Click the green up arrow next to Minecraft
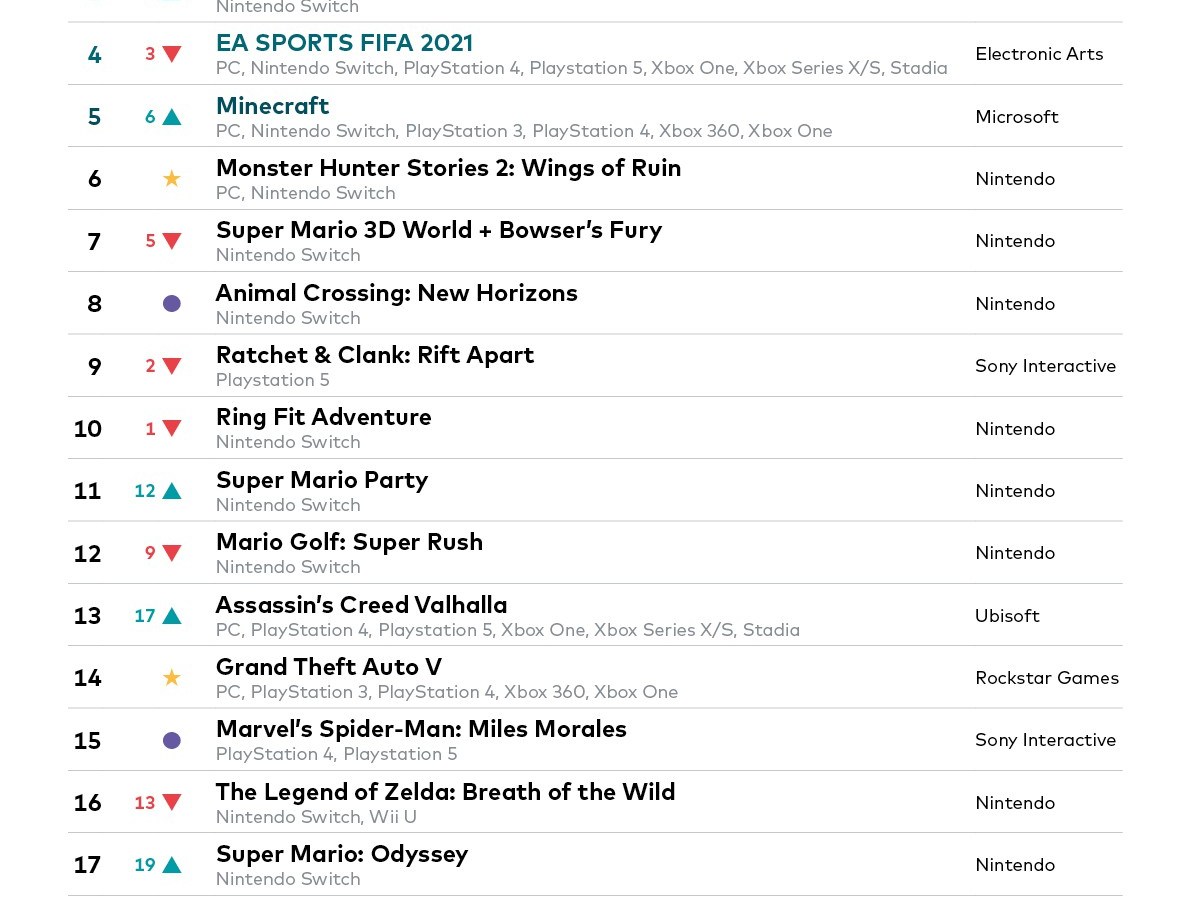 (x=172, y=117)
